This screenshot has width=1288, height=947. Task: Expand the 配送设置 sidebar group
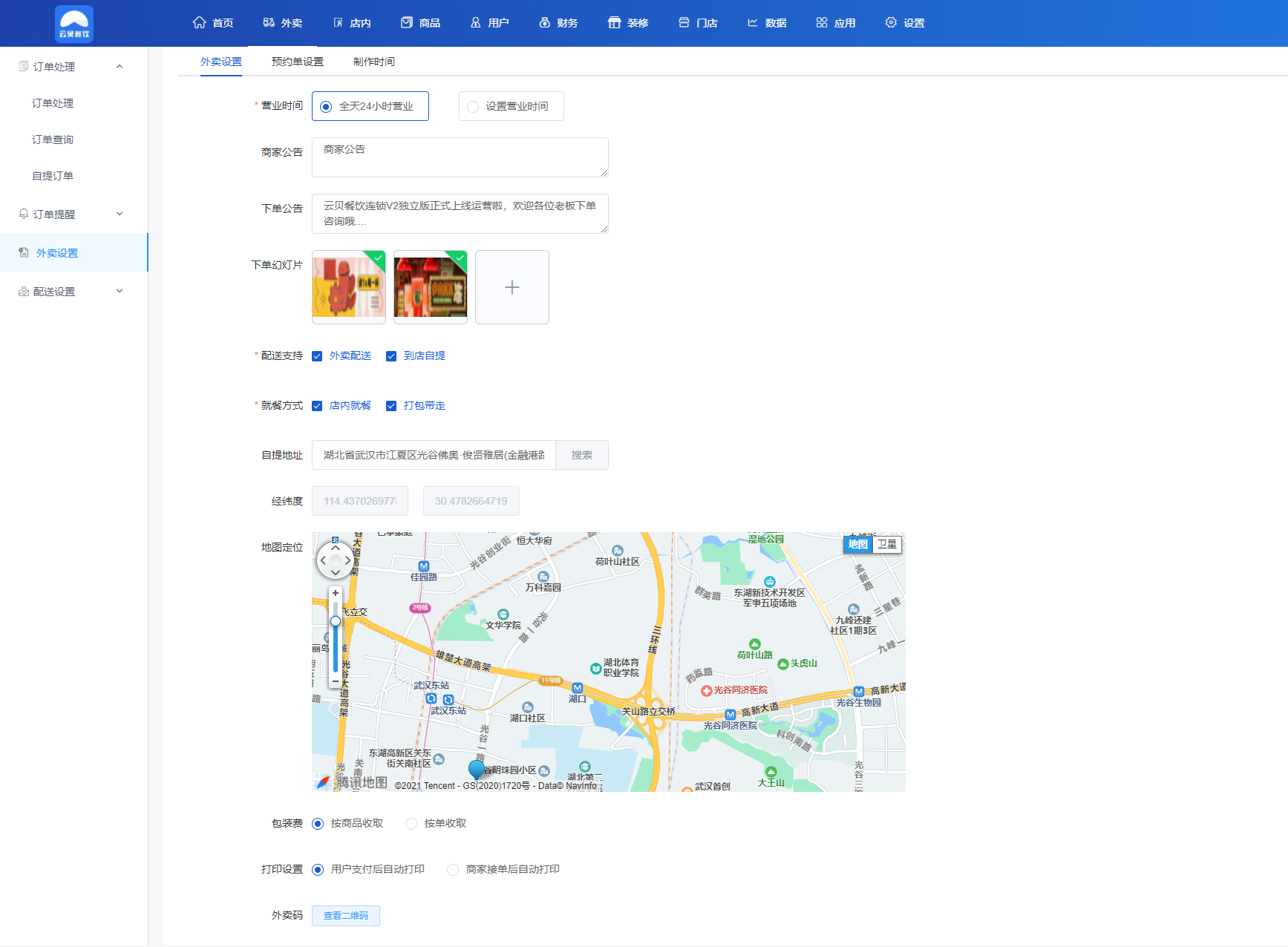point(120,291)
